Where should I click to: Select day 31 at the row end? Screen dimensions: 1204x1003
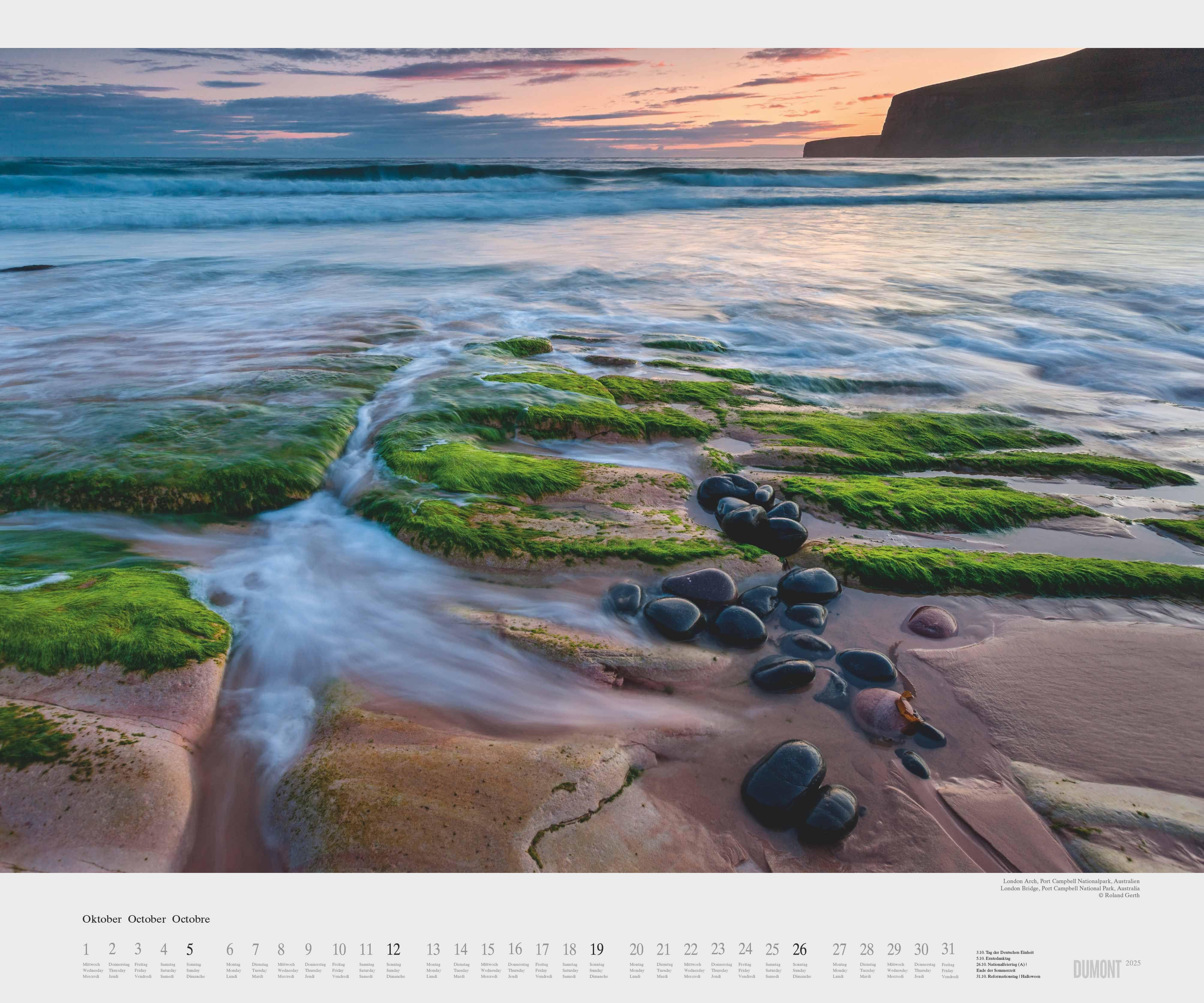click(x=948, y=948)
